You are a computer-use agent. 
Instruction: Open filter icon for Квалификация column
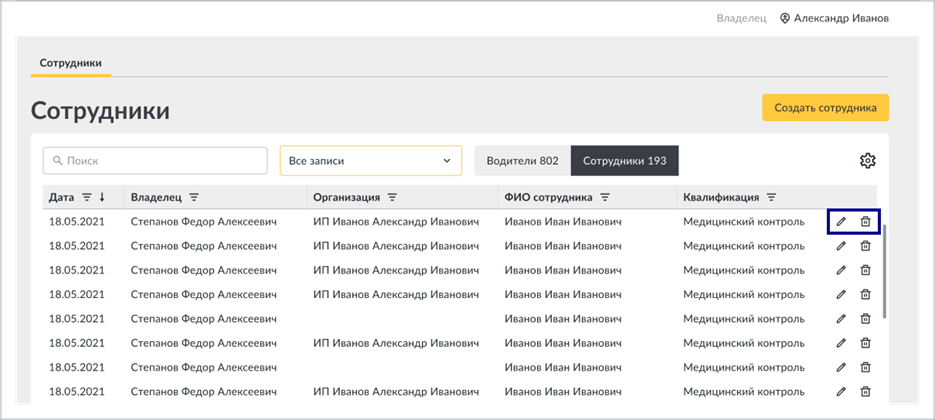pos(771,197)
